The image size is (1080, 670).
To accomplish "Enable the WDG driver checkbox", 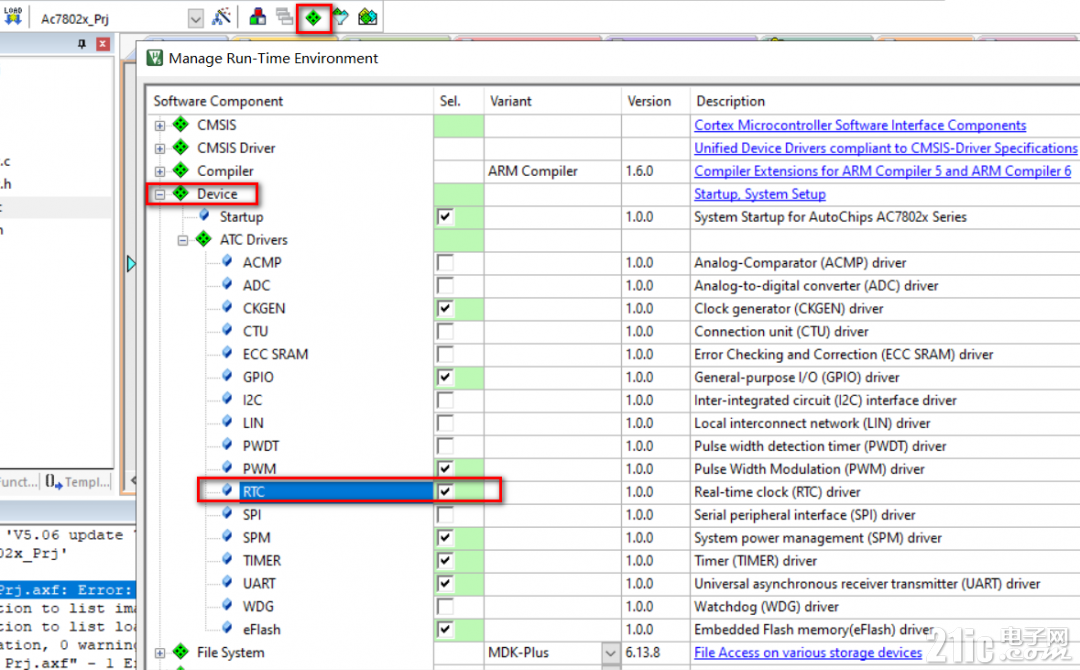I will click(446, 606).
